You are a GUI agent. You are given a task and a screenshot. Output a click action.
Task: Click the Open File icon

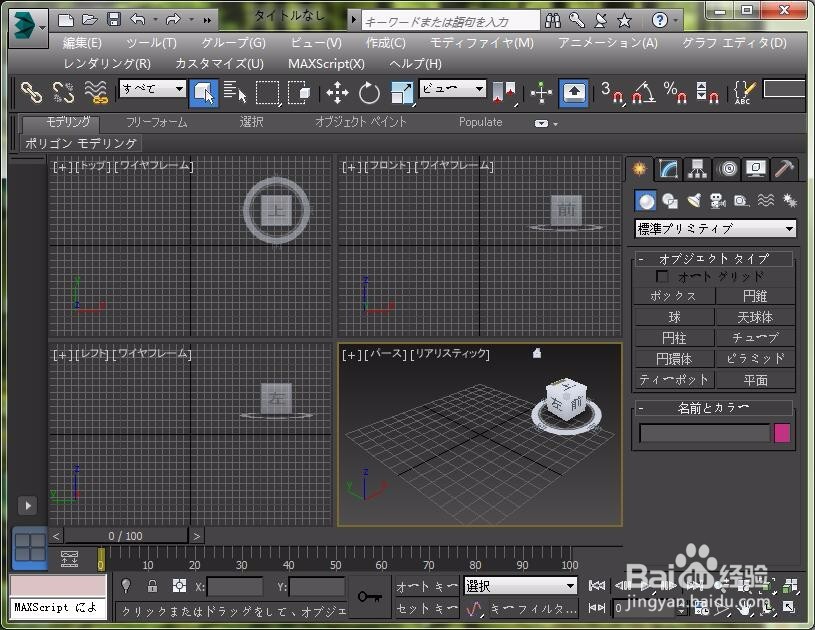[x=89, y=20]
